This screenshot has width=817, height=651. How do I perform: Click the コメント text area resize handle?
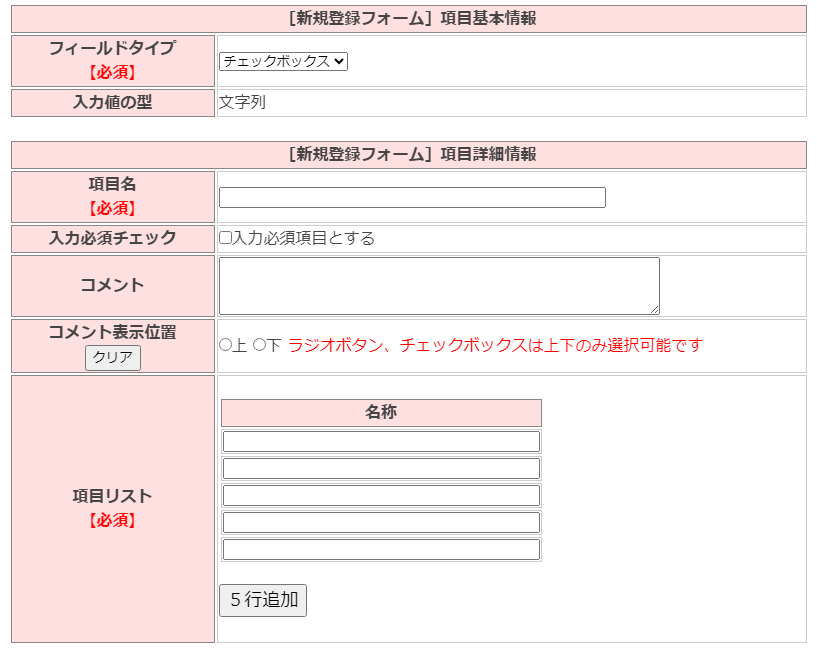click(654, 309)
